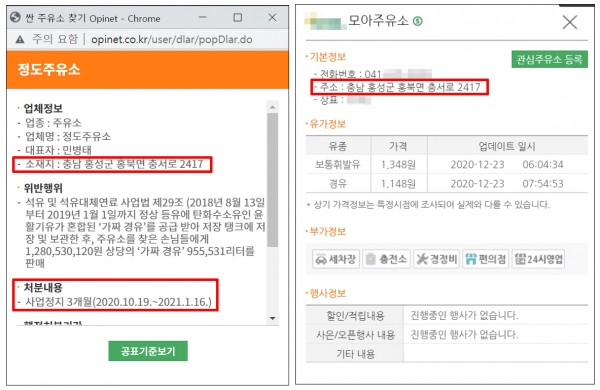The width and height of the screenshot is (600, 390).
Task: Click the text '업종 : 주유소'
Action: click(53, 122)
